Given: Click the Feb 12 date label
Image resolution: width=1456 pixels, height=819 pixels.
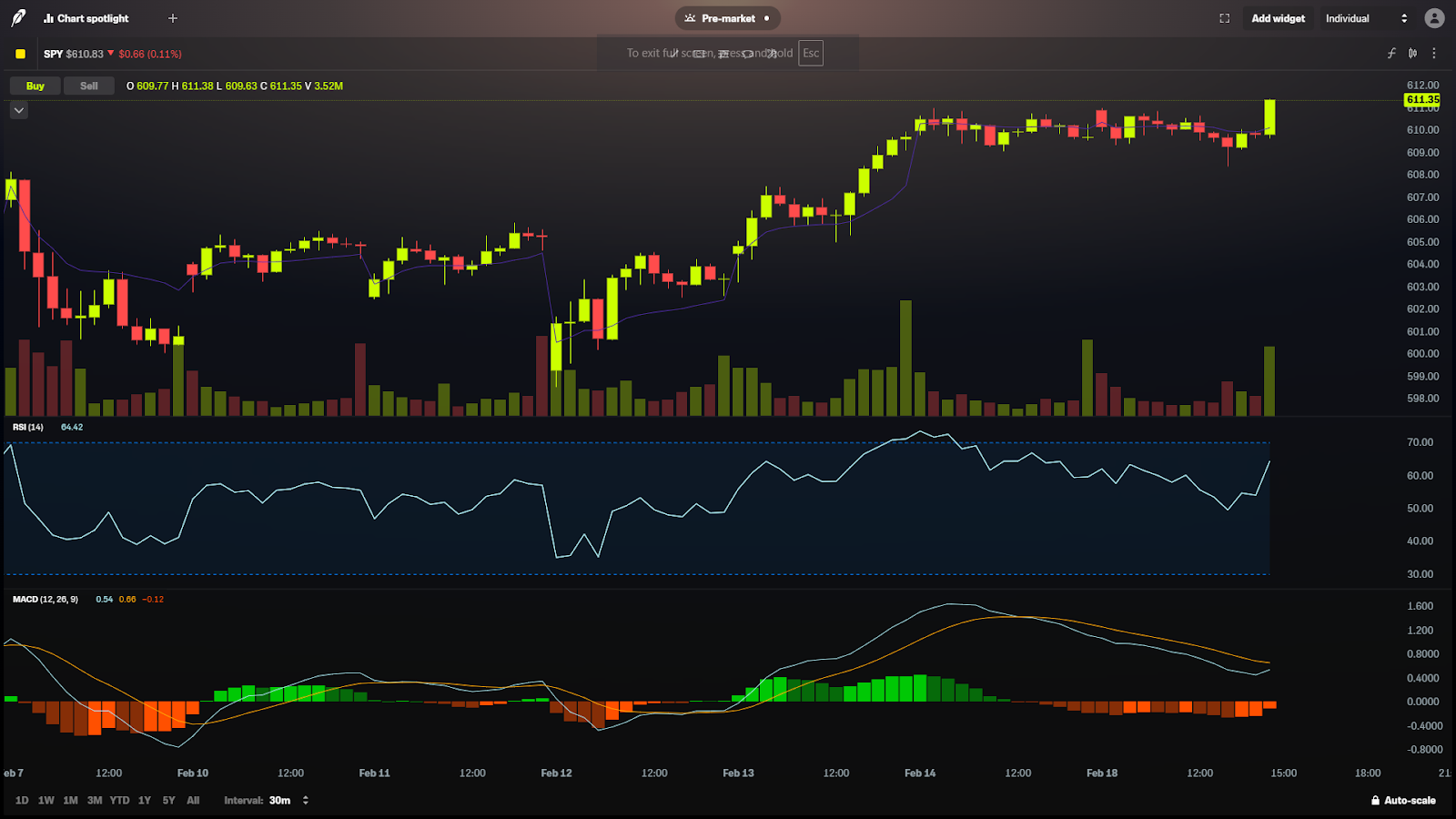Looking at the screenshot, I should 556,773.
